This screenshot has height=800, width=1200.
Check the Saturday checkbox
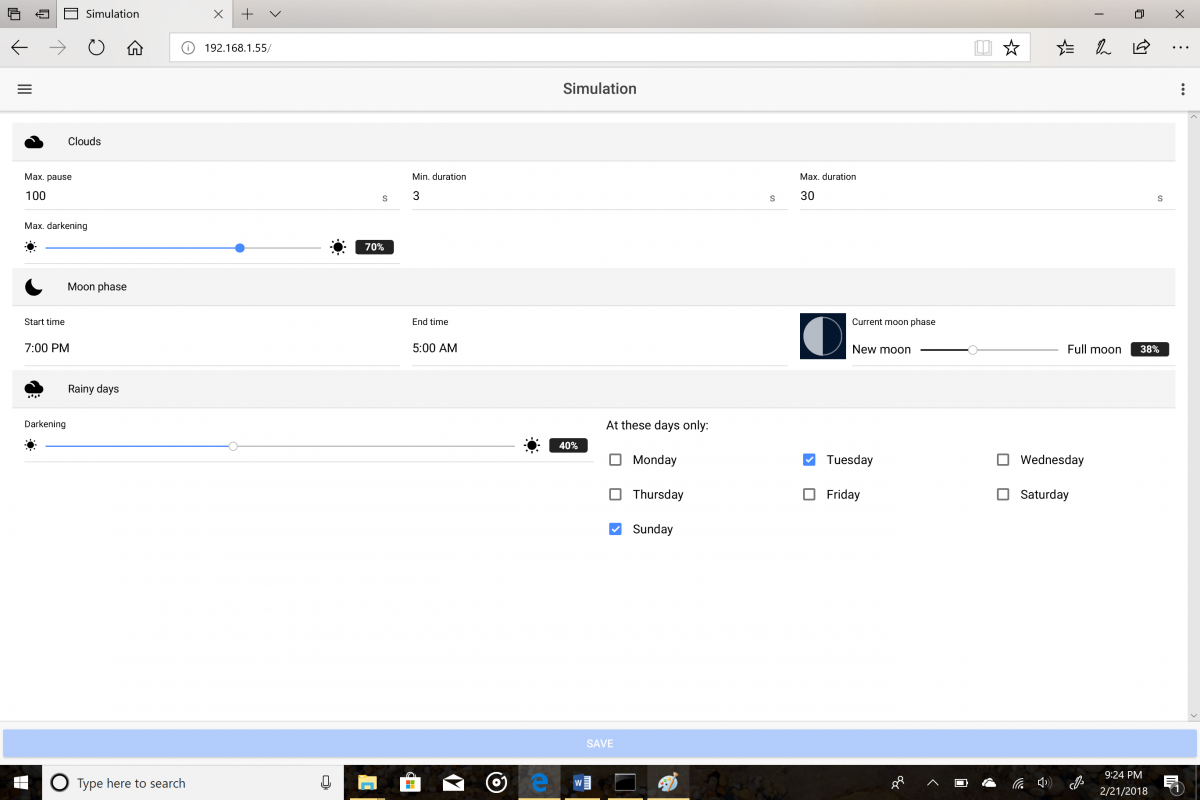pyautogui.click(x=1003, y=495)
